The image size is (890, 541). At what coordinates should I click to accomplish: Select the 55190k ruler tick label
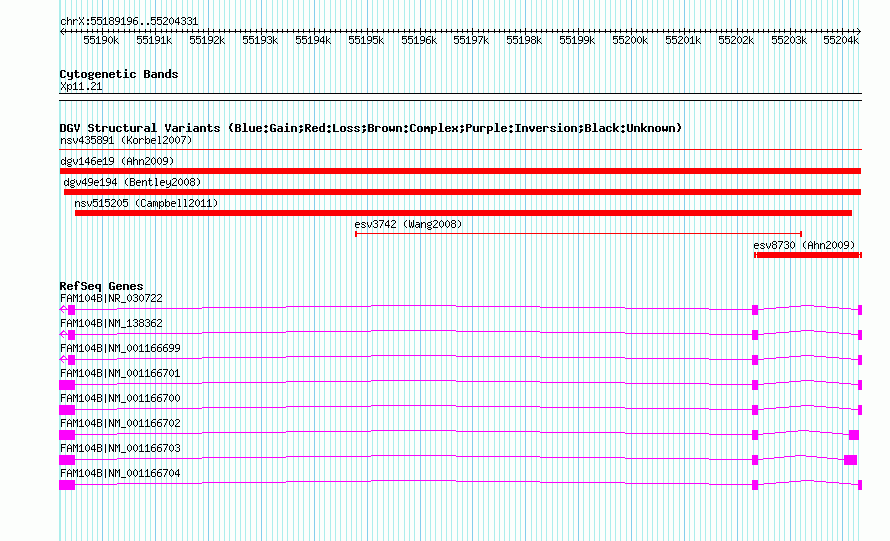[x=101, y=40]
